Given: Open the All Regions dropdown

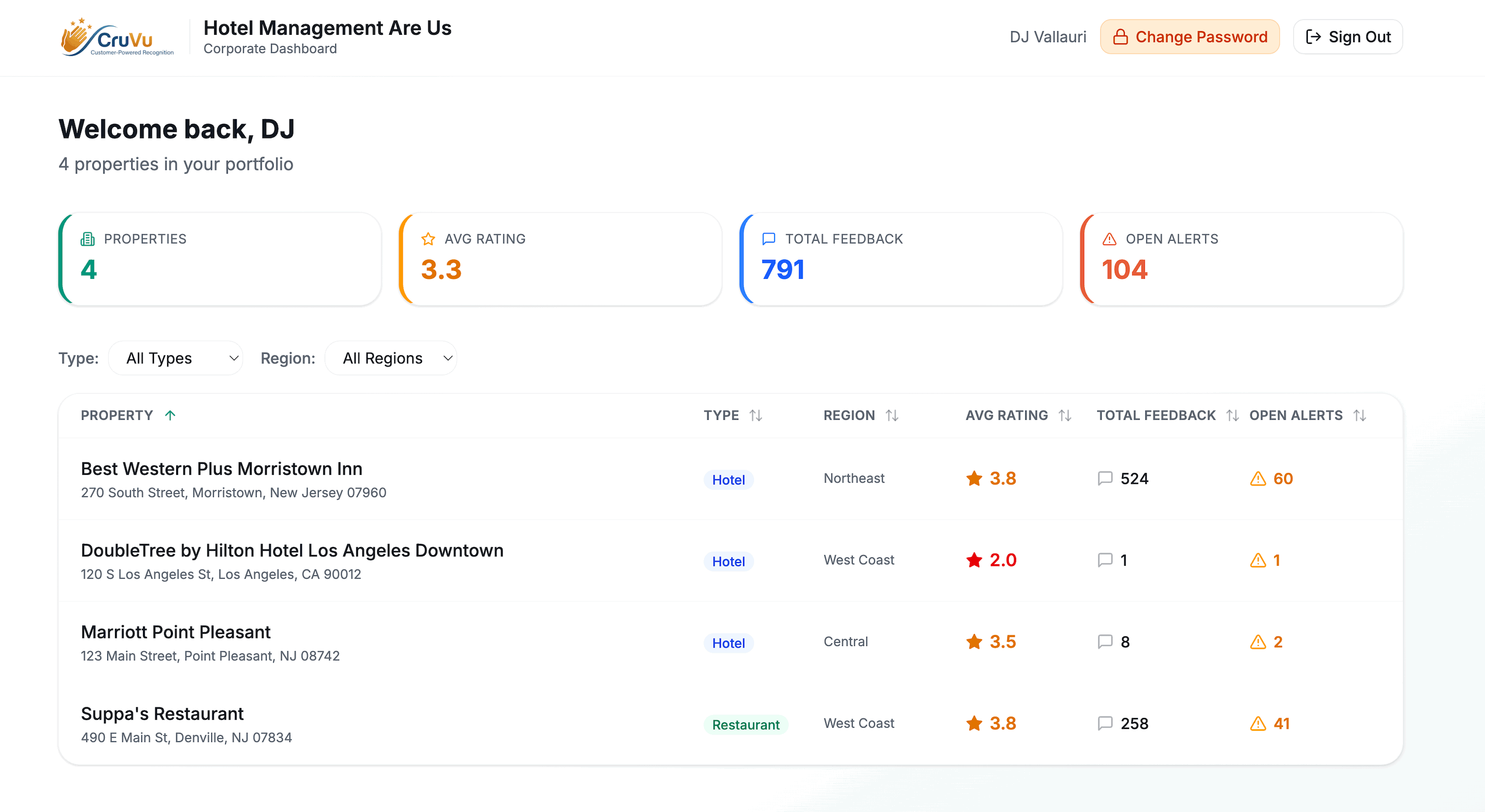Looking at the screenshot, I should click(x=391, y=358).
